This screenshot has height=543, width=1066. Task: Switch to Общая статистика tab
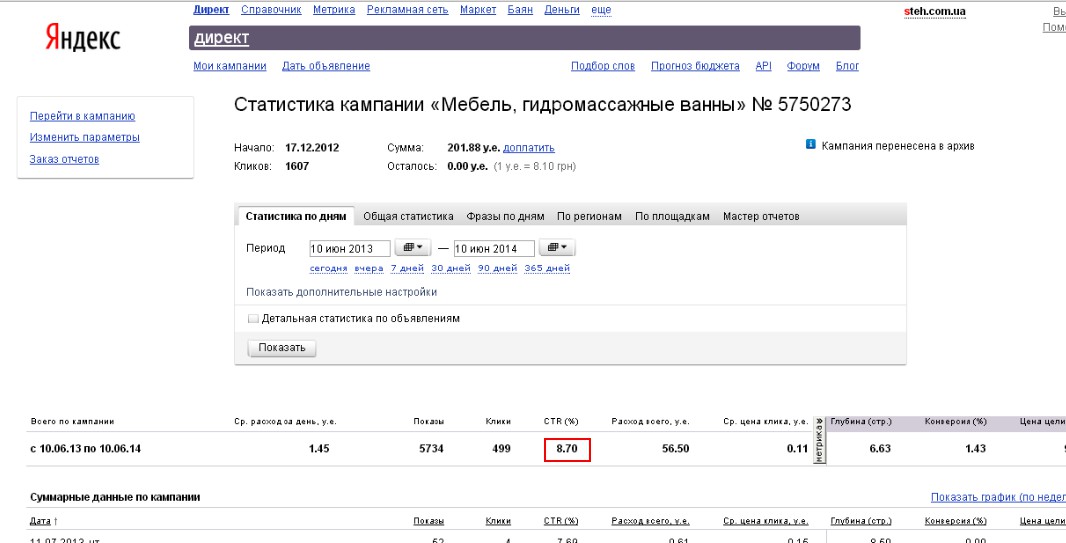[408, 216]
